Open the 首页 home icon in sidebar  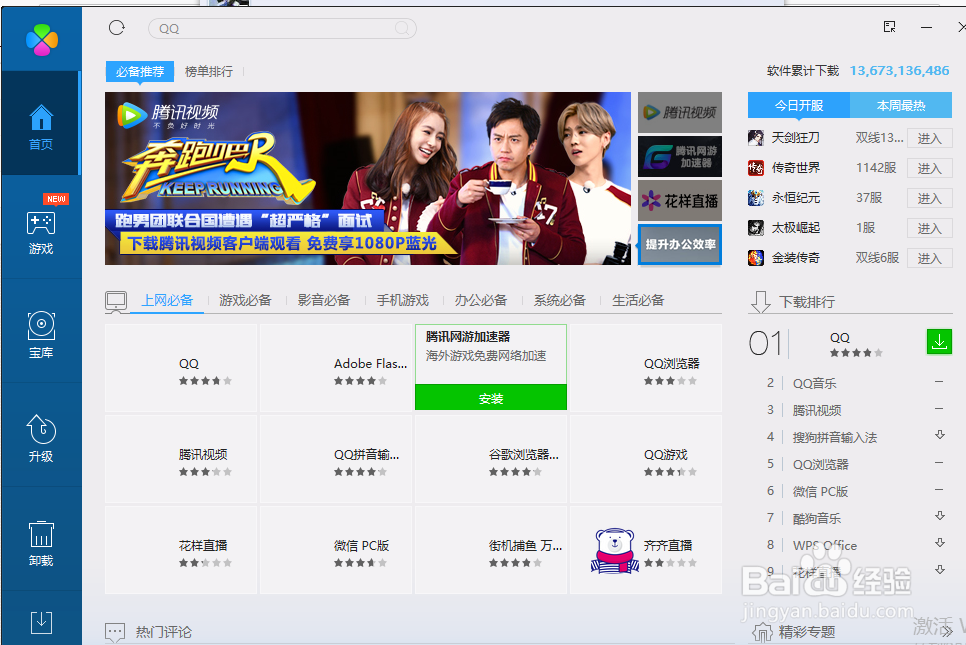[x=40, y=124]
